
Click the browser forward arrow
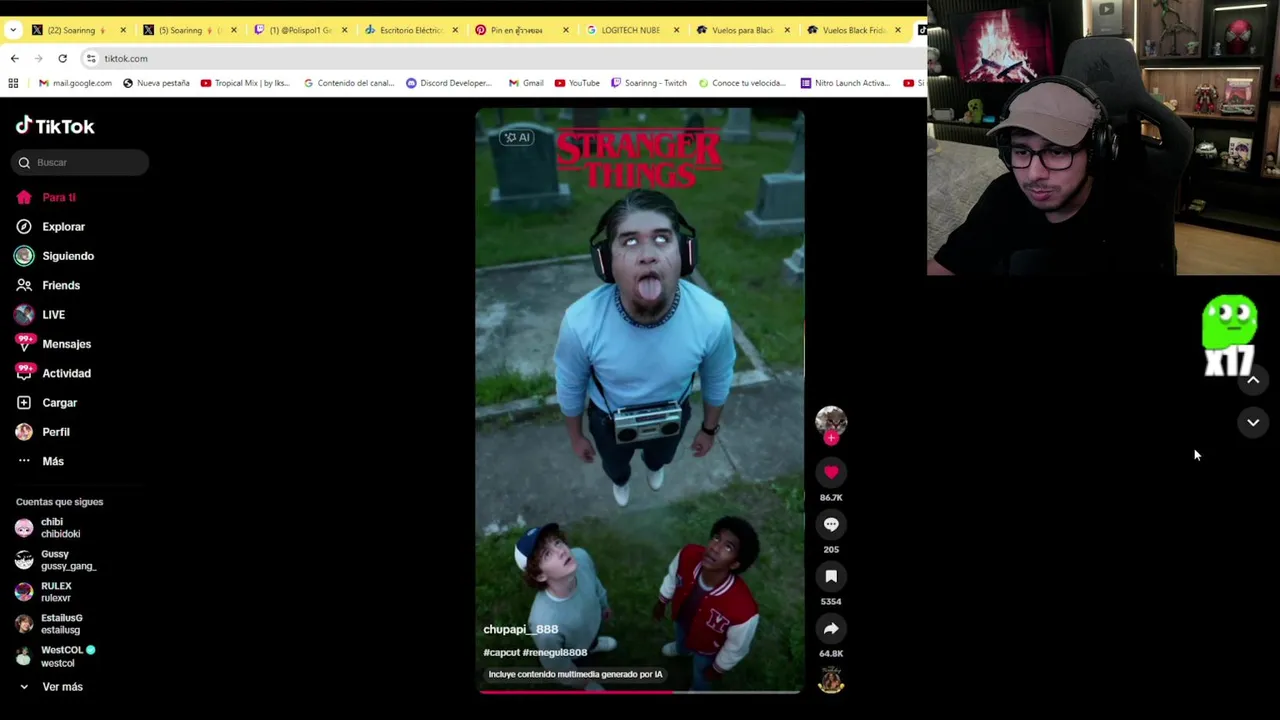(x=38, y=58)
